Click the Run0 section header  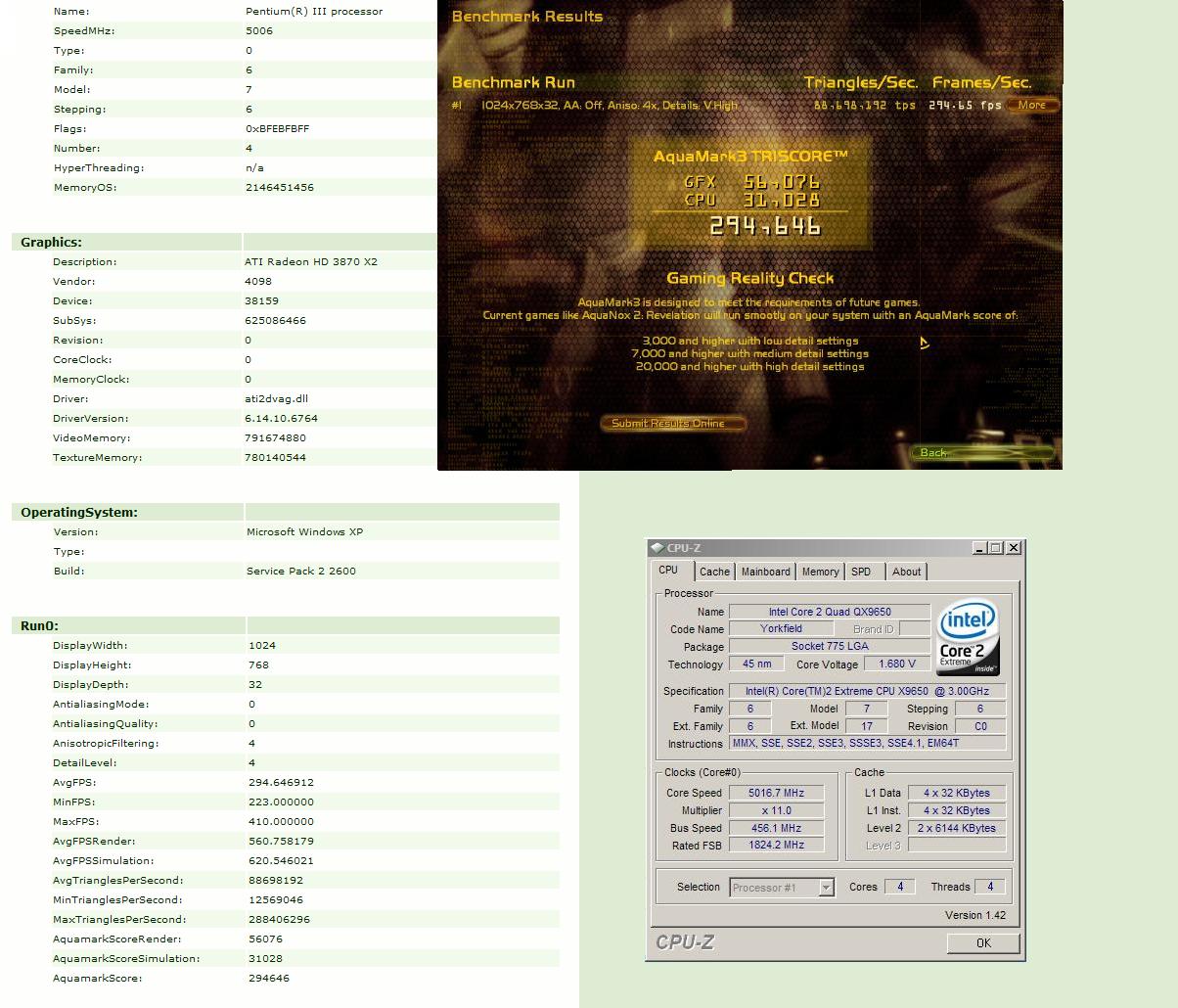coord(40,625)
